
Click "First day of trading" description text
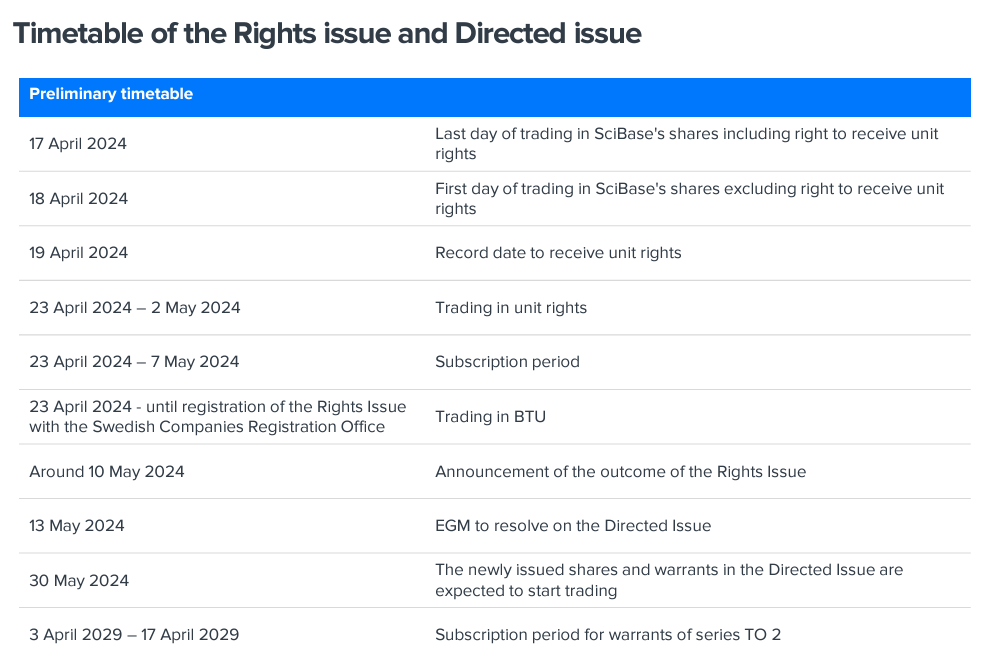coord(689,199)
